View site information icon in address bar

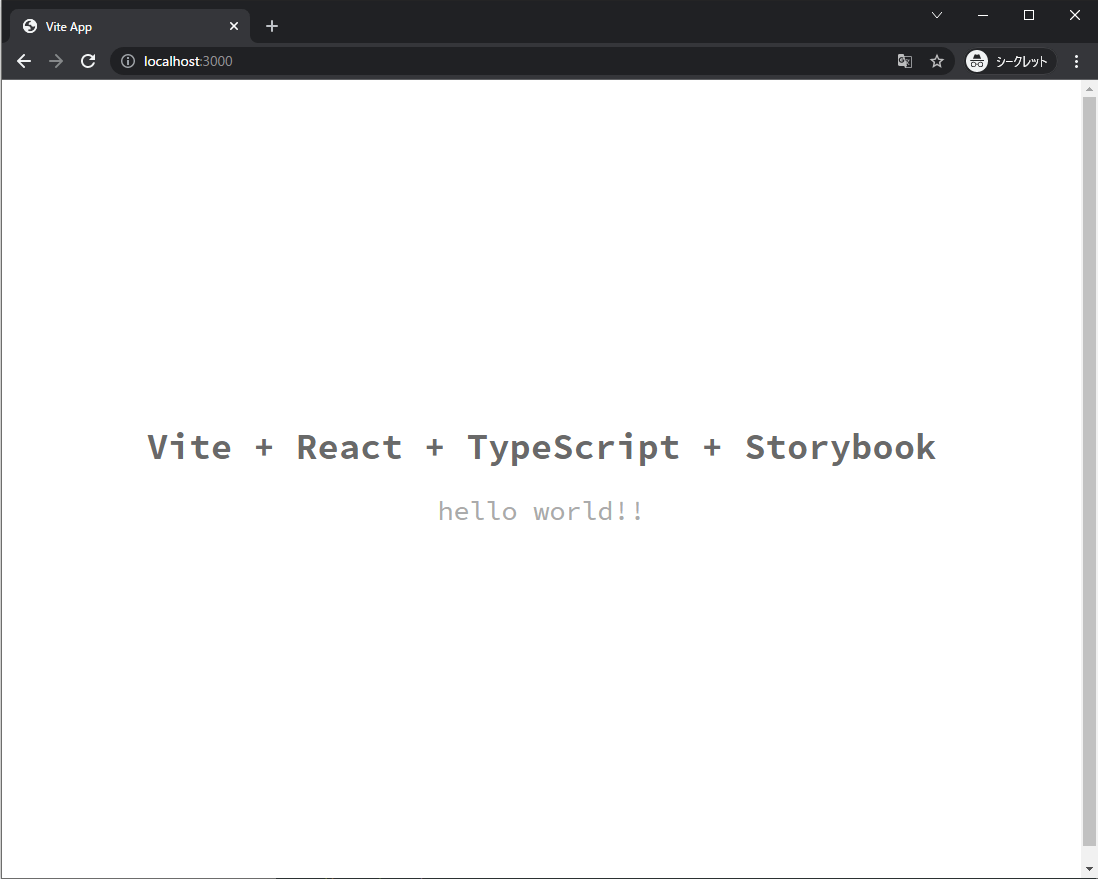pyautogui.click(x=128, y=62)
